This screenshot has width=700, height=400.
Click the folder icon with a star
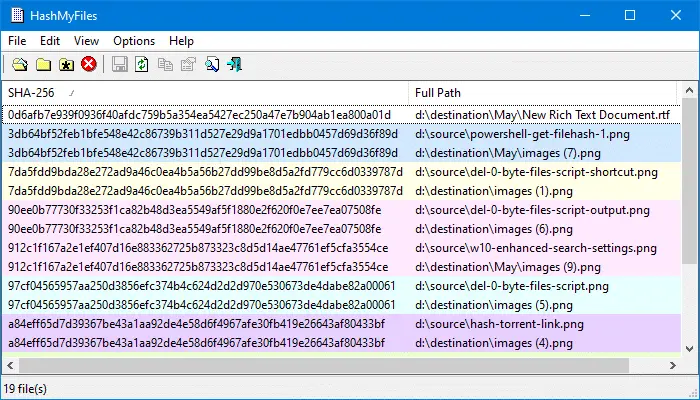67,64
